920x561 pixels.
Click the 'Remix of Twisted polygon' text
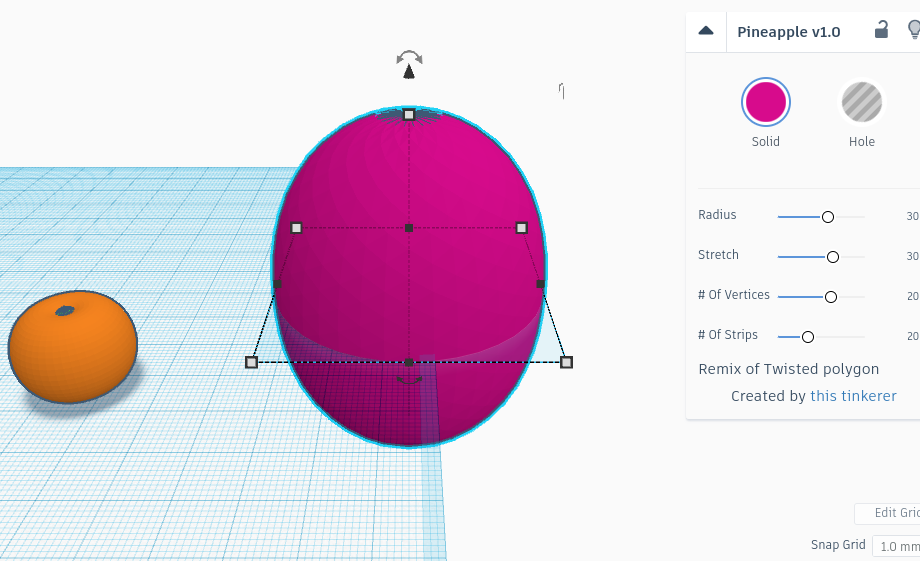(789, 369)
